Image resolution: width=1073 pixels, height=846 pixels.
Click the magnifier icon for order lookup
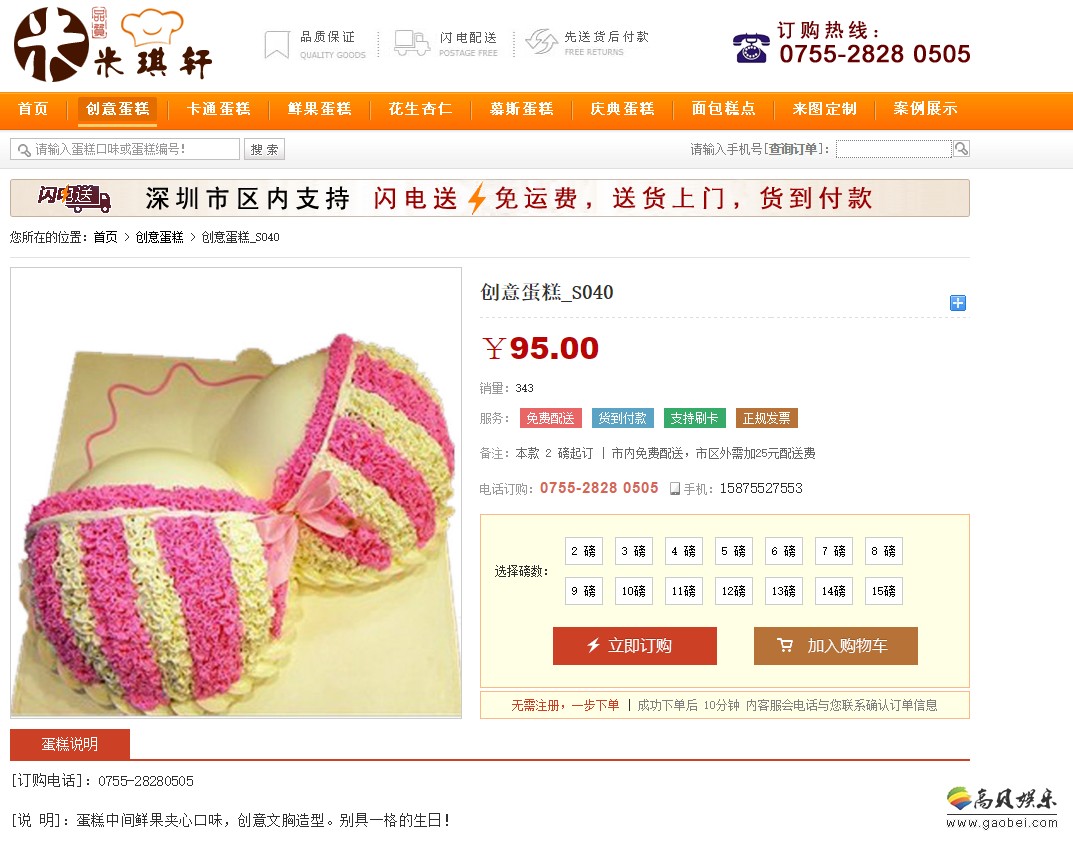[961, 149]
